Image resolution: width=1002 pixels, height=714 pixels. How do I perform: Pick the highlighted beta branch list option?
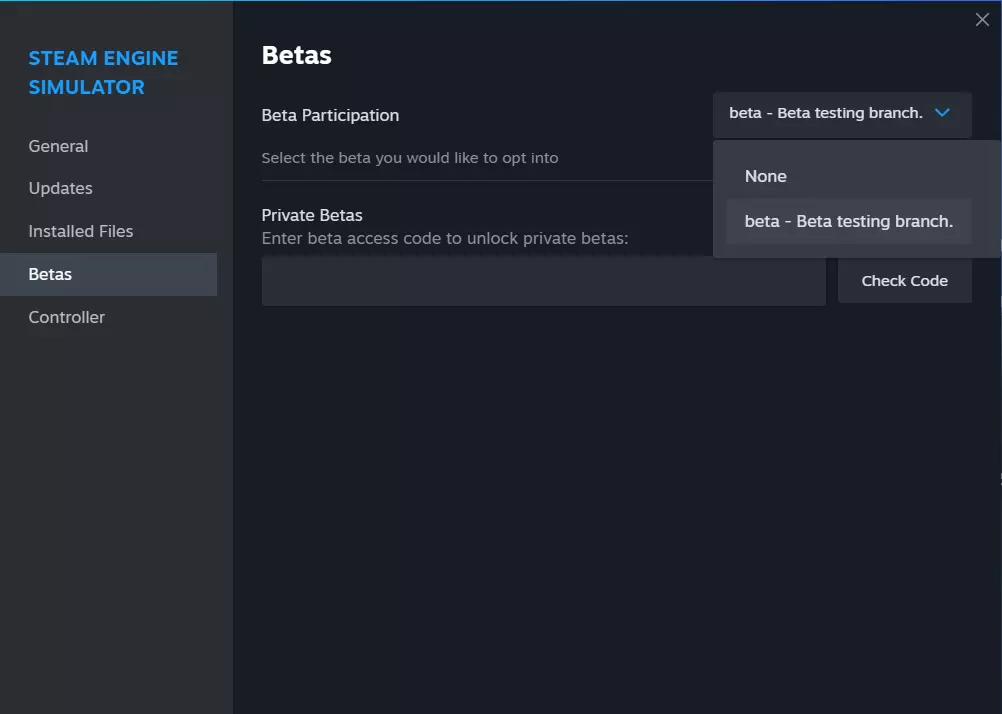pos(848,221)
